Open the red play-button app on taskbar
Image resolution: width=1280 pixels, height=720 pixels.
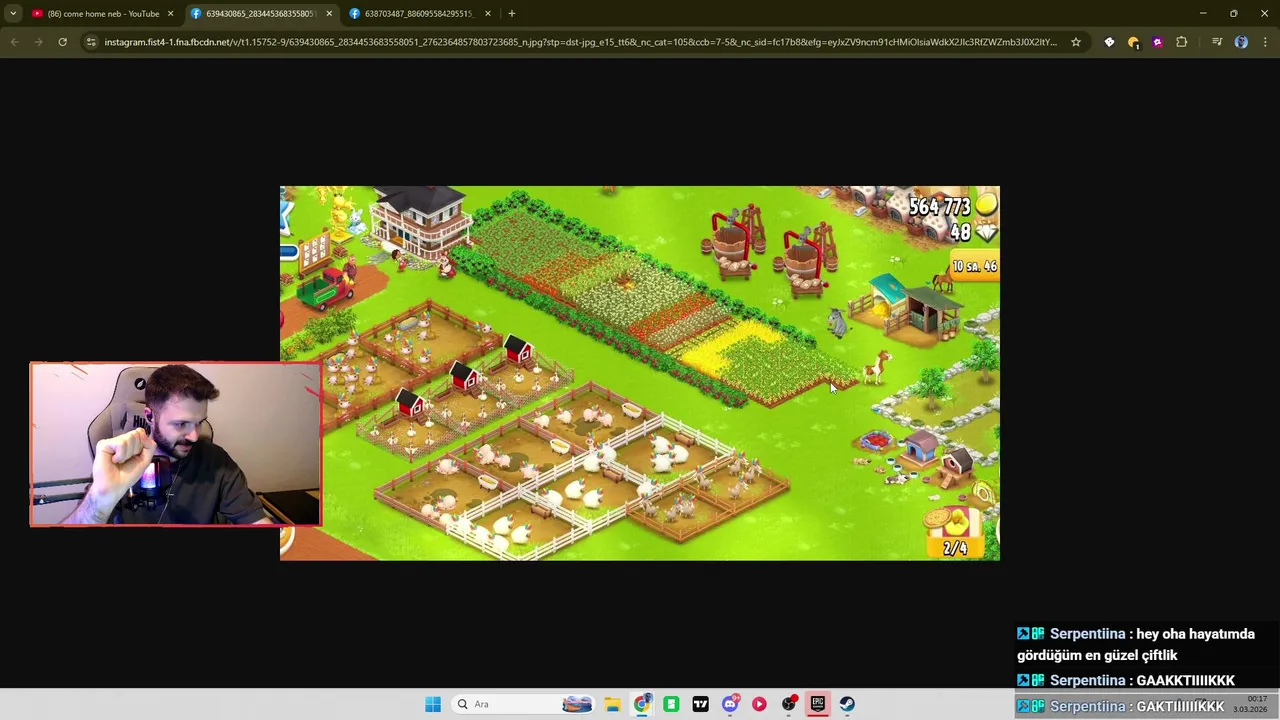click(x=759, y=704)
